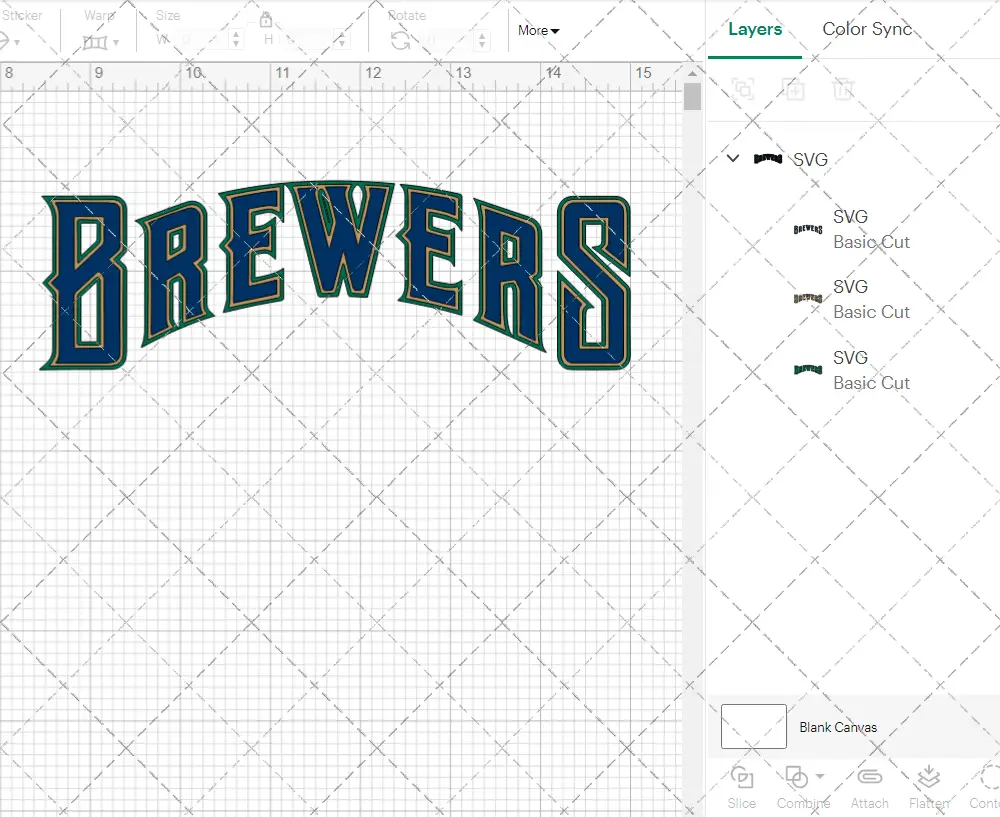Click the Slice tool icon
Viewport: 1000px width, 817px height.
742,777
